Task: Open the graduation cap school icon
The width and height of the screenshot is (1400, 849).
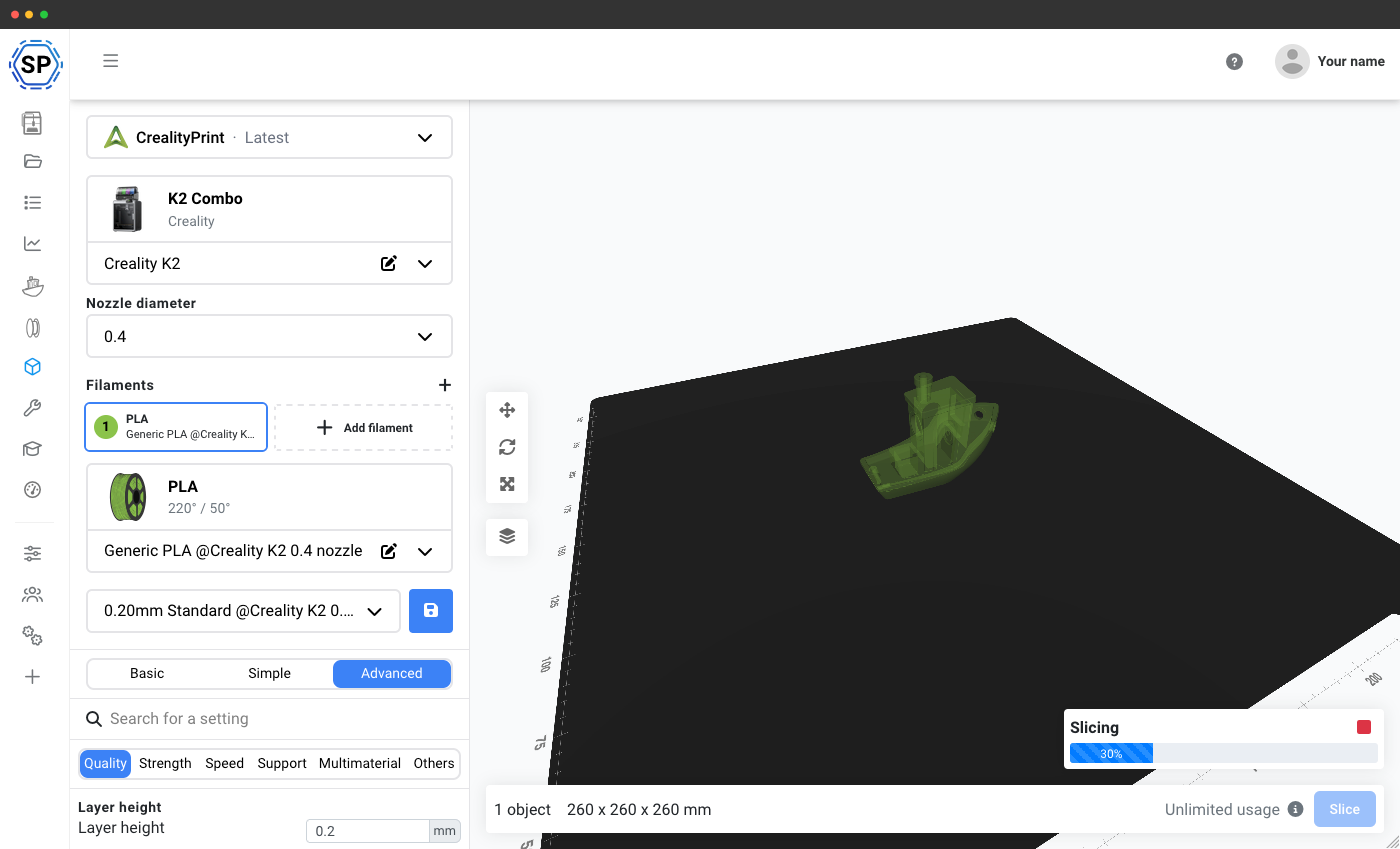Action: tap(32, 449)
